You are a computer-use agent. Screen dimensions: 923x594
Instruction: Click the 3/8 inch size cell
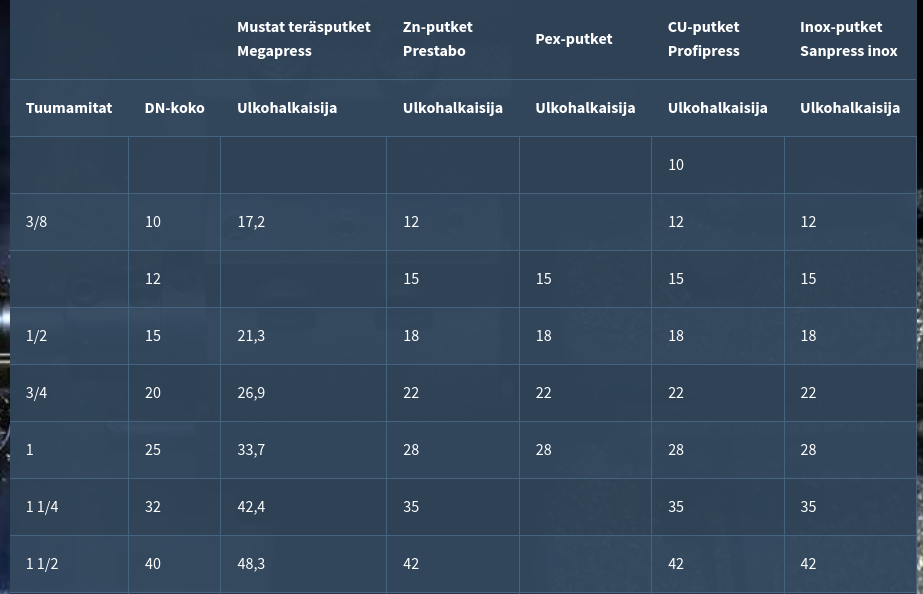pos(37,222)
